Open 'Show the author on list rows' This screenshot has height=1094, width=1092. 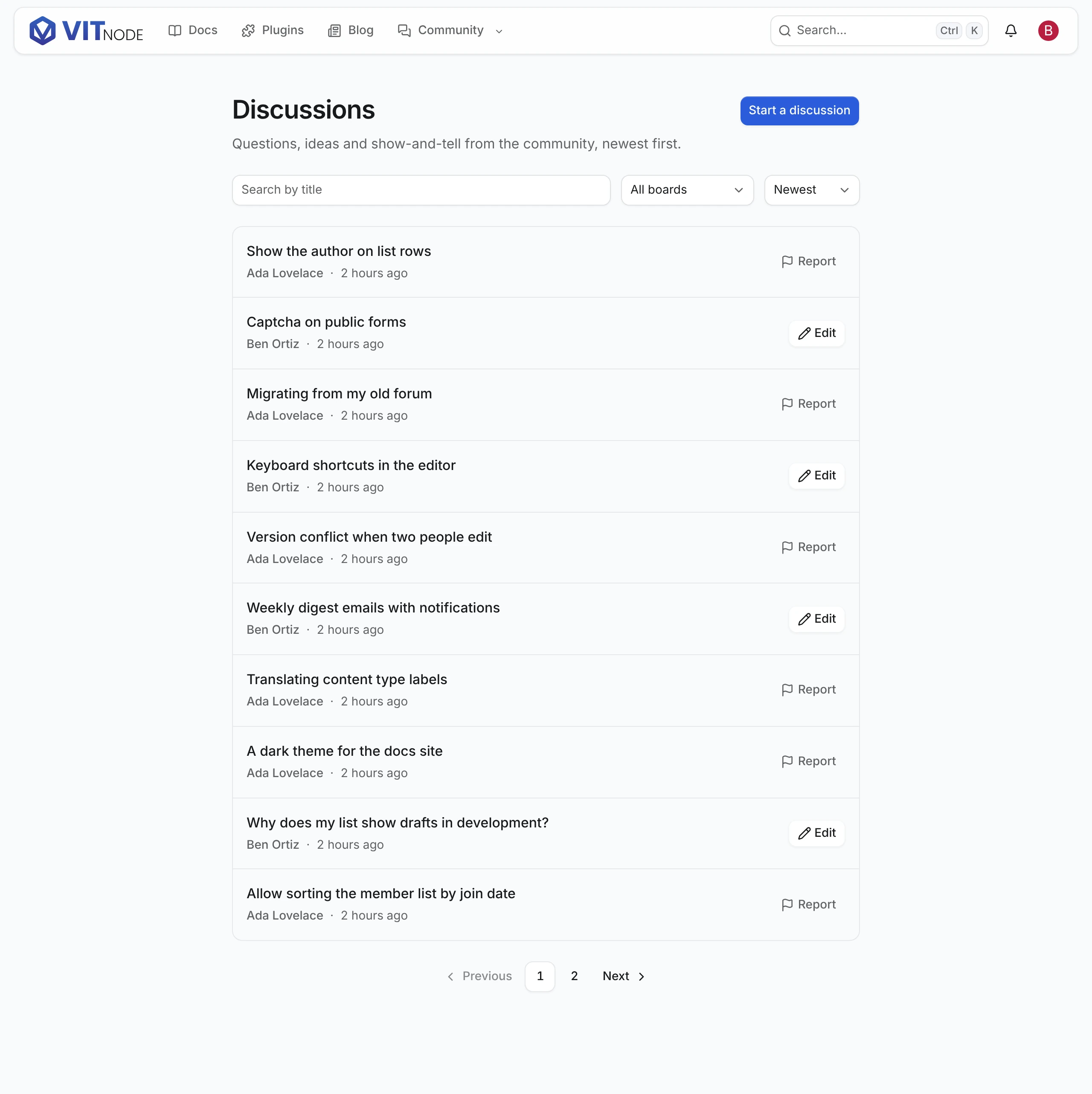tap(339, 251)
